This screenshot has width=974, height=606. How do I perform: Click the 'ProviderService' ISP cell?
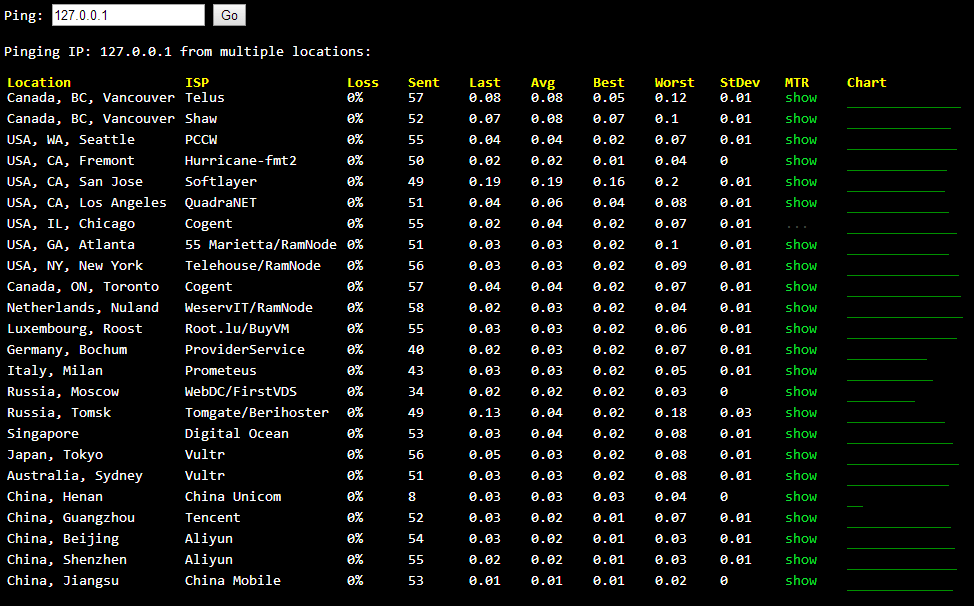click(x=245, y=350)
